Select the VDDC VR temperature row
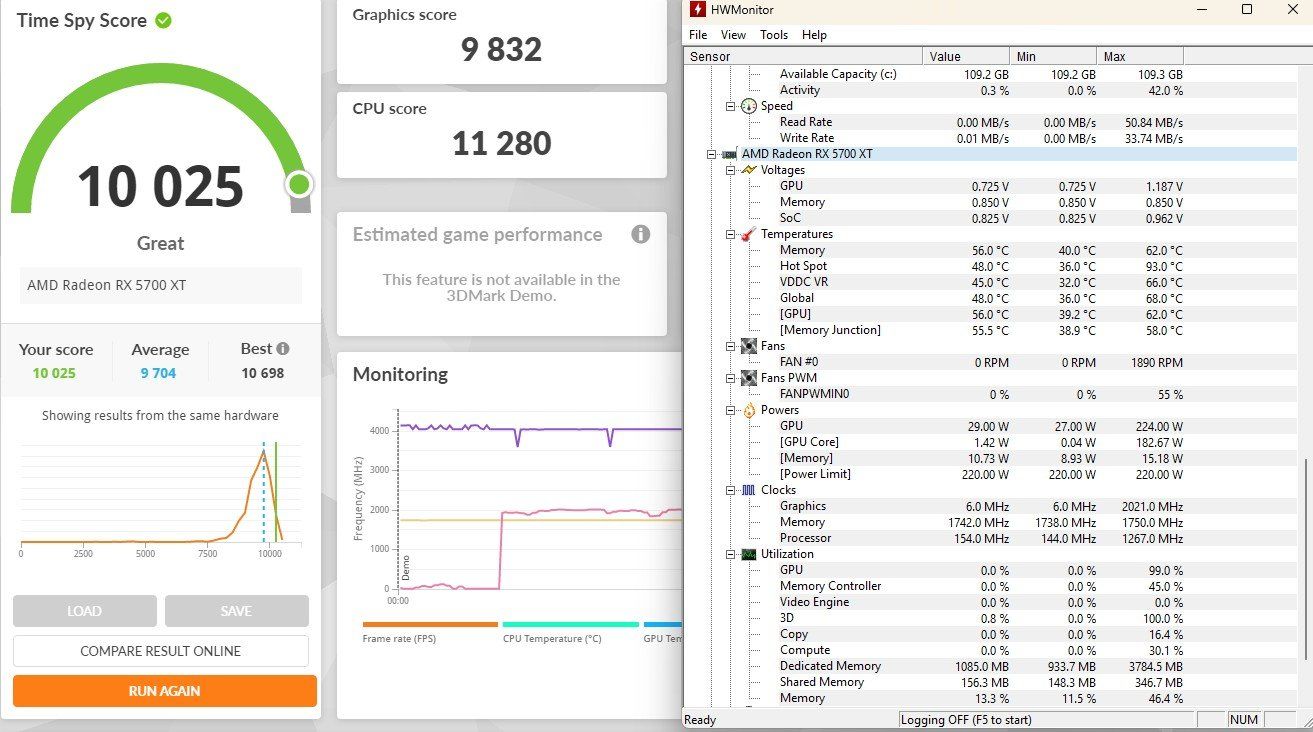Screen dimensions: 1313x732 tap(990, 282)
